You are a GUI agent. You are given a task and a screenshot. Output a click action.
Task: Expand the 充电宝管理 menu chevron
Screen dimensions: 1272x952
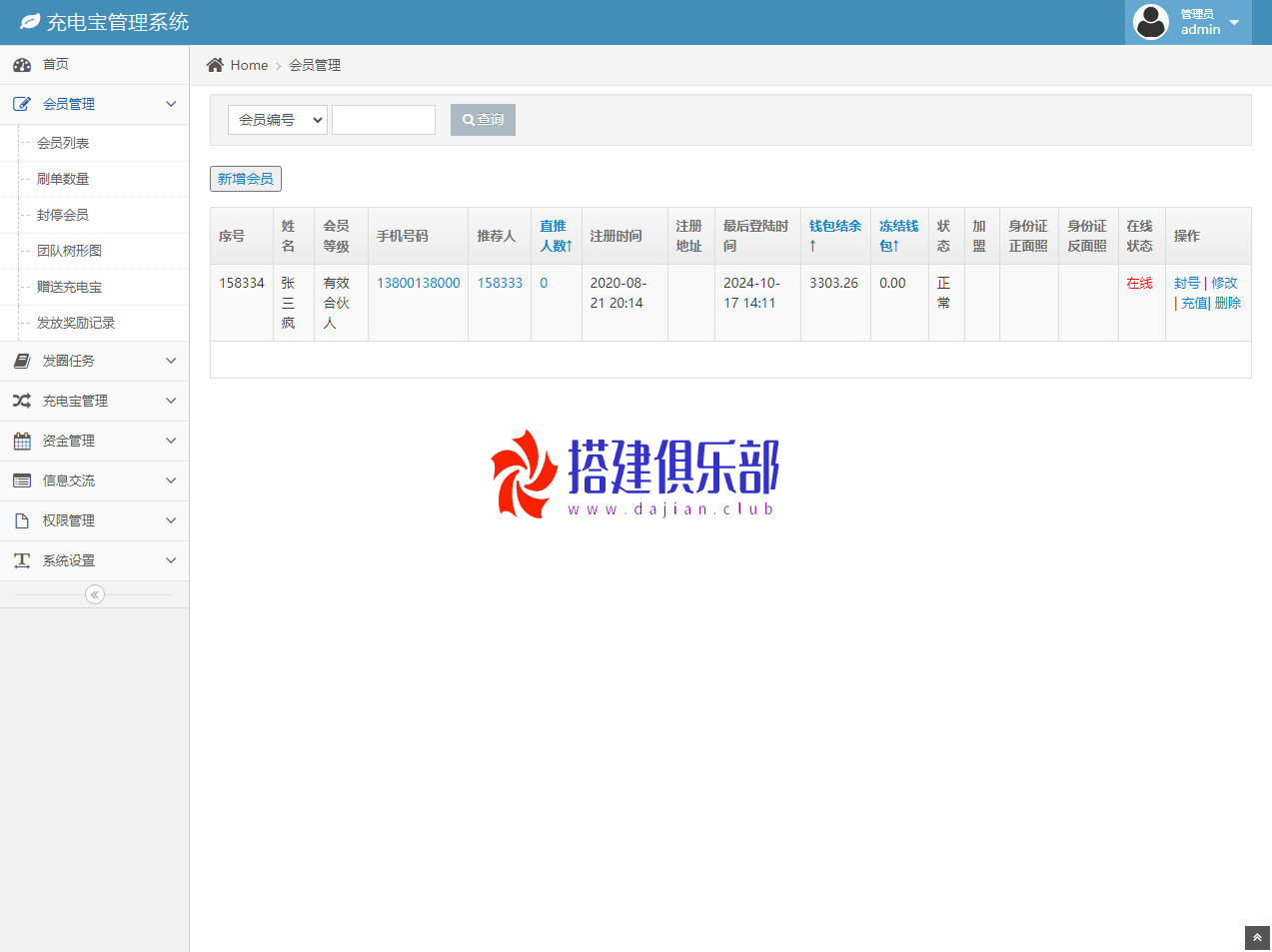point(171,401)
